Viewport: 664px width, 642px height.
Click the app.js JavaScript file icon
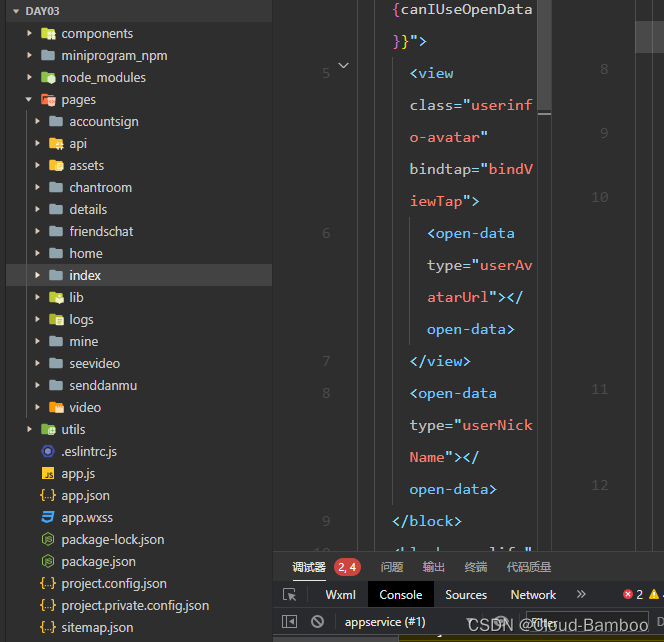click(48, 473)
